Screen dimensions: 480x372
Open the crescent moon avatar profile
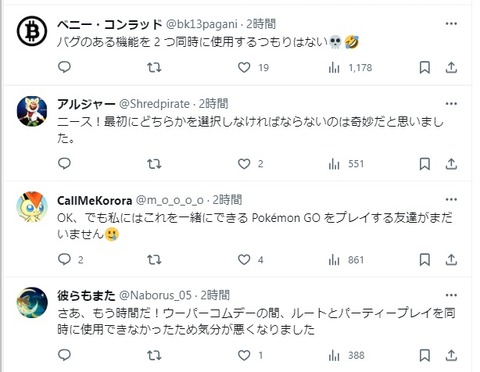tap(32, 302)
